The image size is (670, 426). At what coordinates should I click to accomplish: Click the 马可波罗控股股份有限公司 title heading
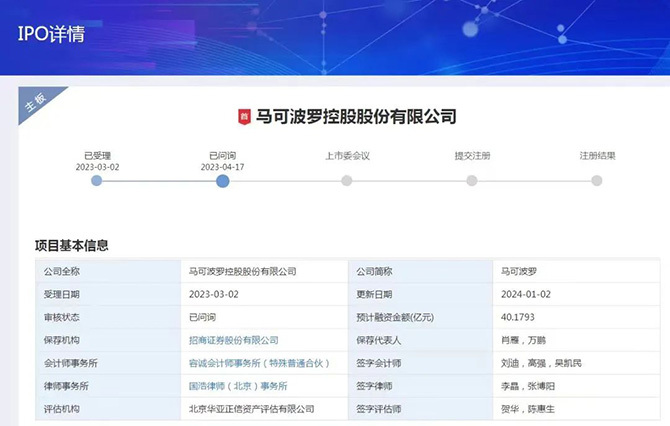coord(356,117)
